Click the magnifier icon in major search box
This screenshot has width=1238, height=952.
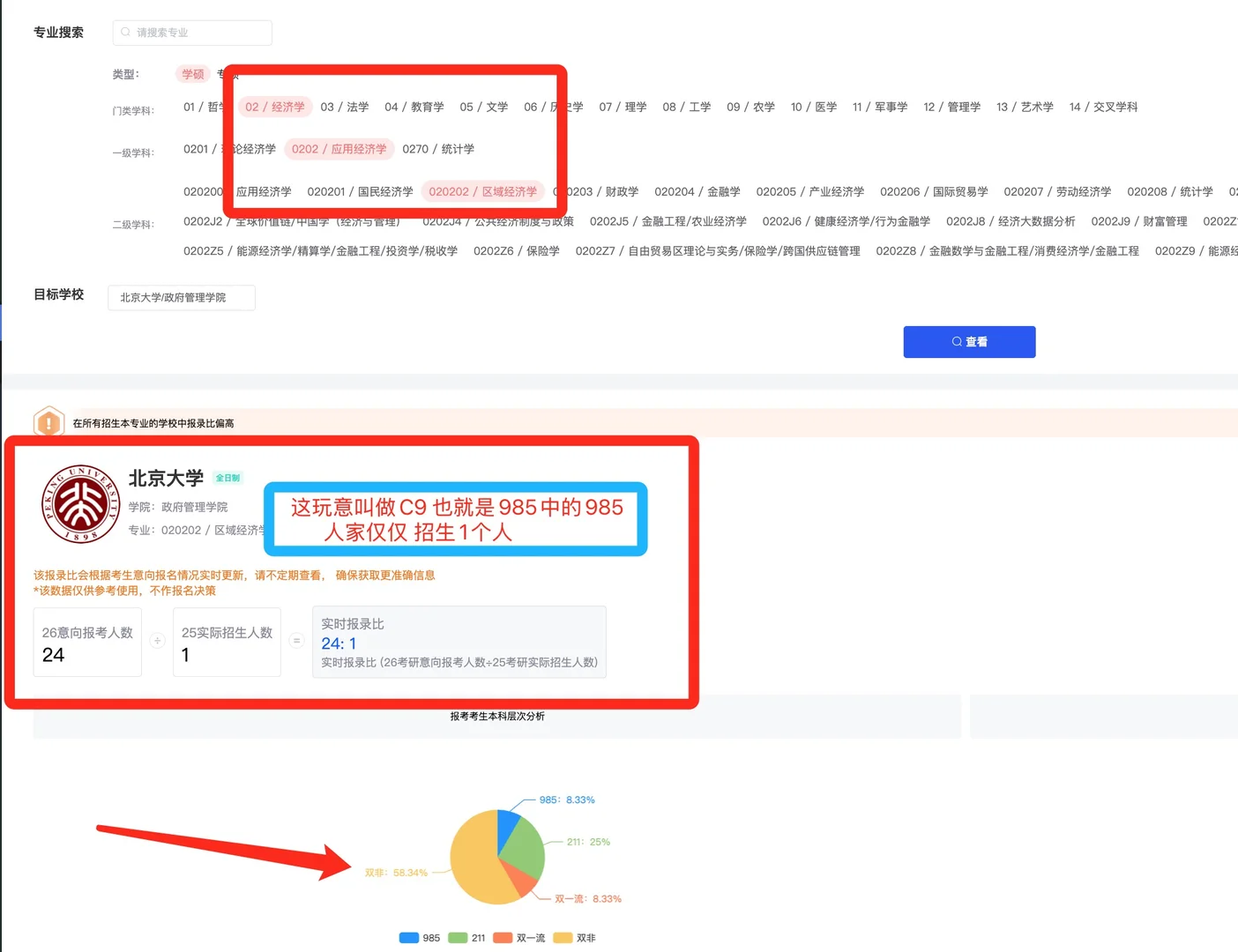tap(126, 33)
